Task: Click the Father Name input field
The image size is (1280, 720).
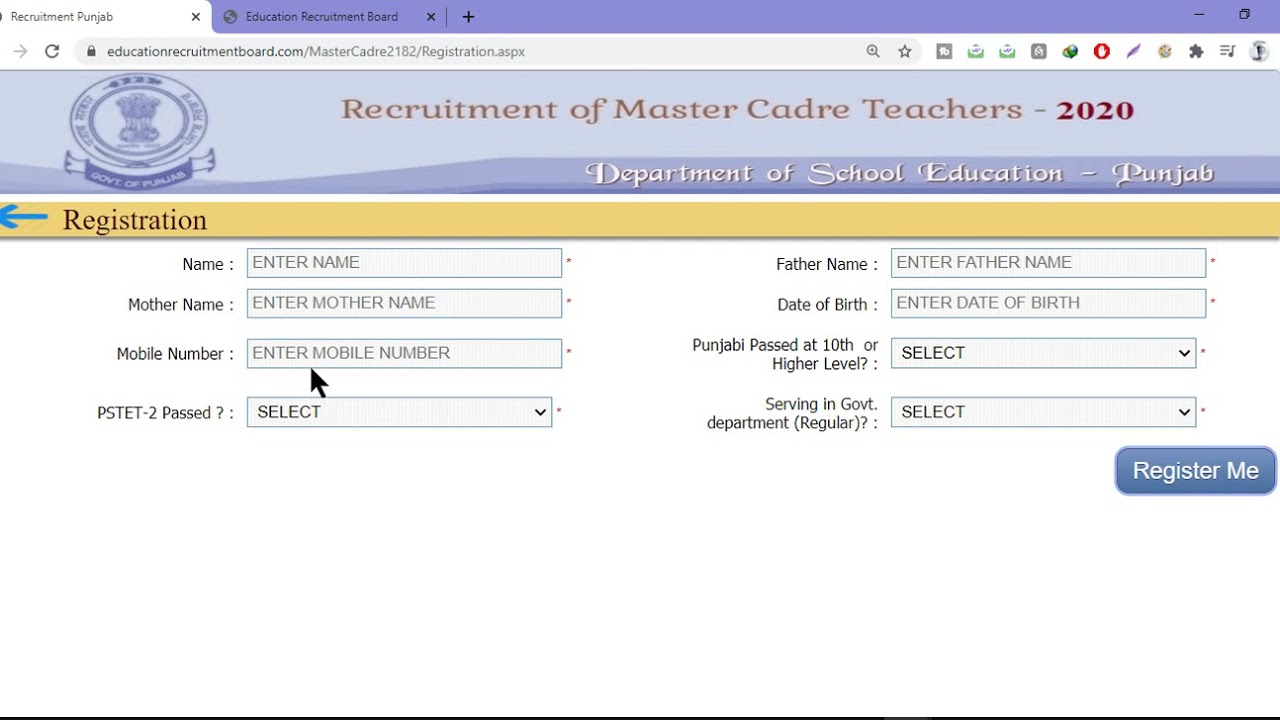Action: click(x=1048, y=263)
